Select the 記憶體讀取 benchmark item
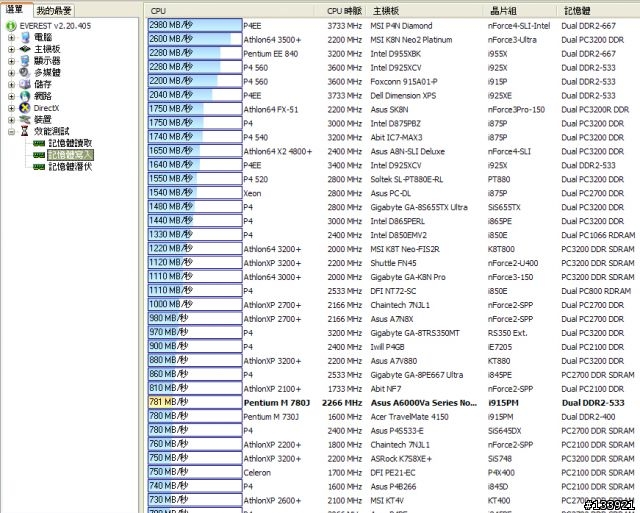 click(71, 143)
